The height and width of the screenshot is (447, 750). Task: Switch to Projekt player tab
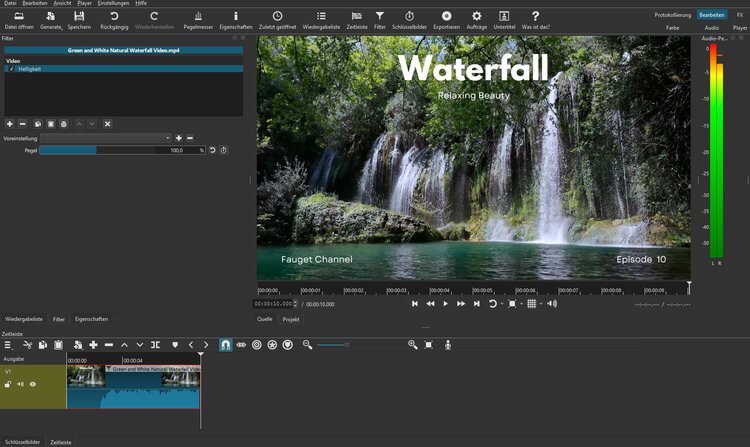291,319
